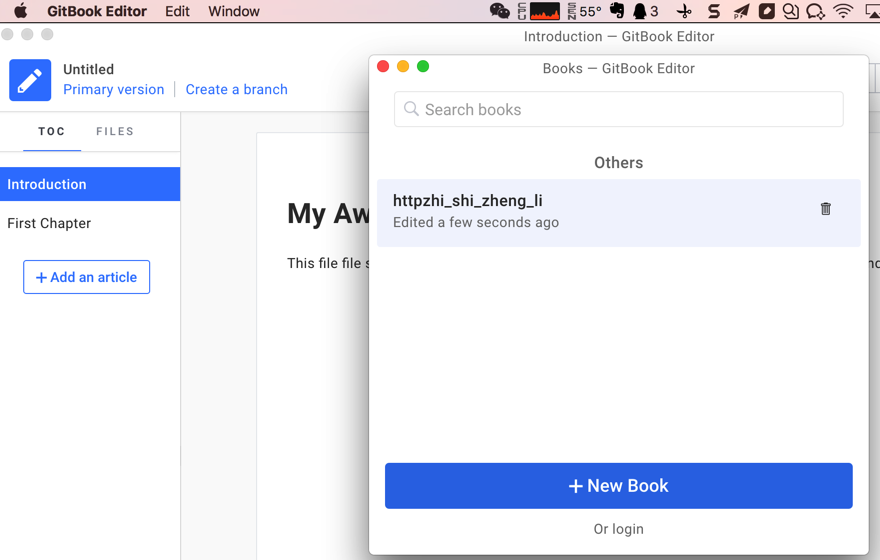Open the httpzhi_shi_zheng_li book entry
The image size is (880, 560).
(x=618, y=213)
